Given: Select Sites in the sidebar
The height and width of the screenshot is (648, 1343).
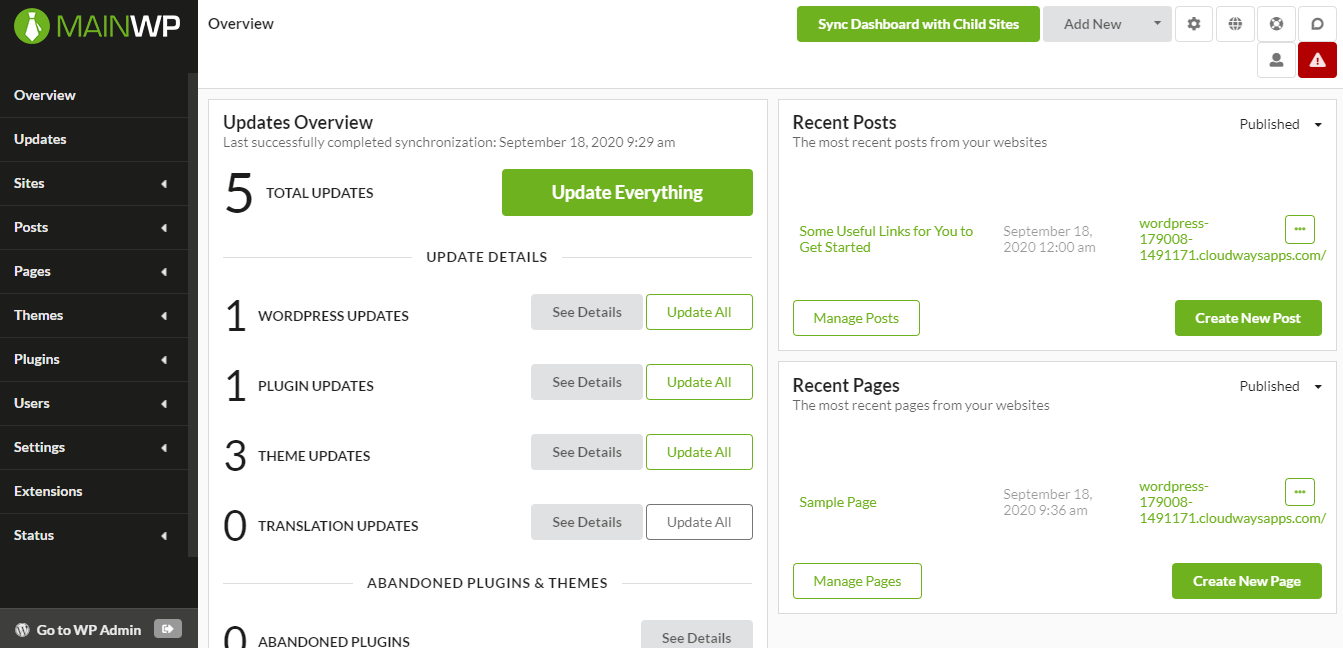Looking at the screenshot, I should (94, 183).
